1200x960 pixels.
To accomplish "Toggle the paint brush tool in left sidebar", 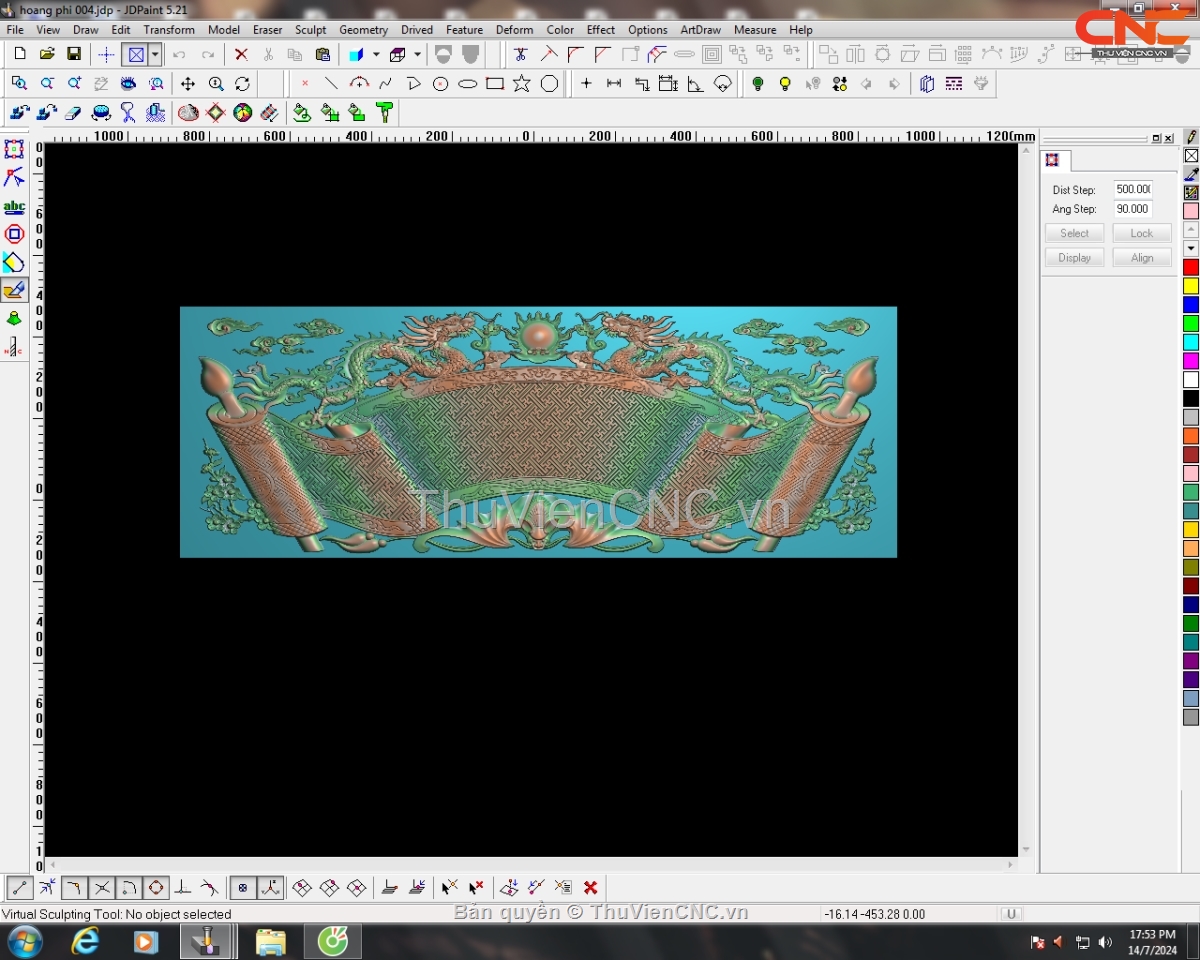I will (x=14, y=291).
